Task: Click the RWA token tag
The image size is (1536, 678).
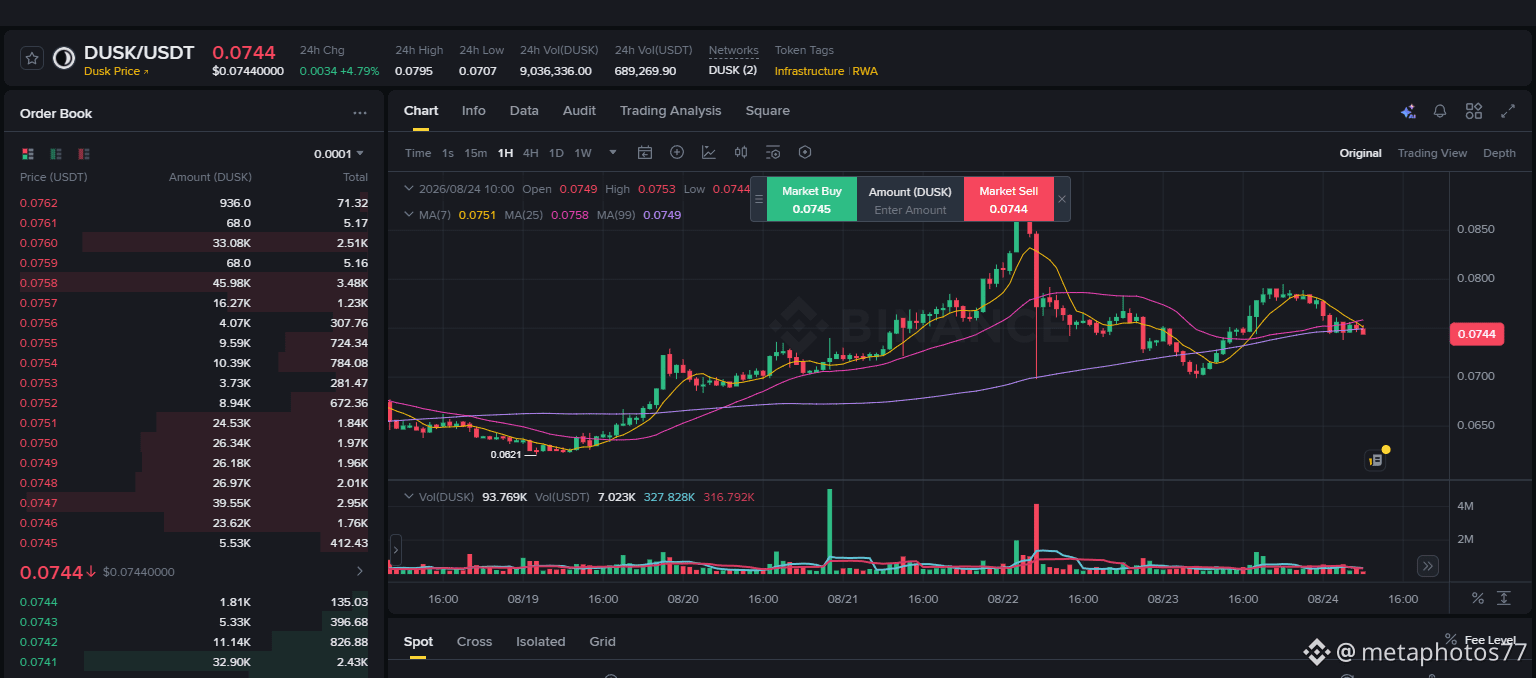Action: [865, 71]
